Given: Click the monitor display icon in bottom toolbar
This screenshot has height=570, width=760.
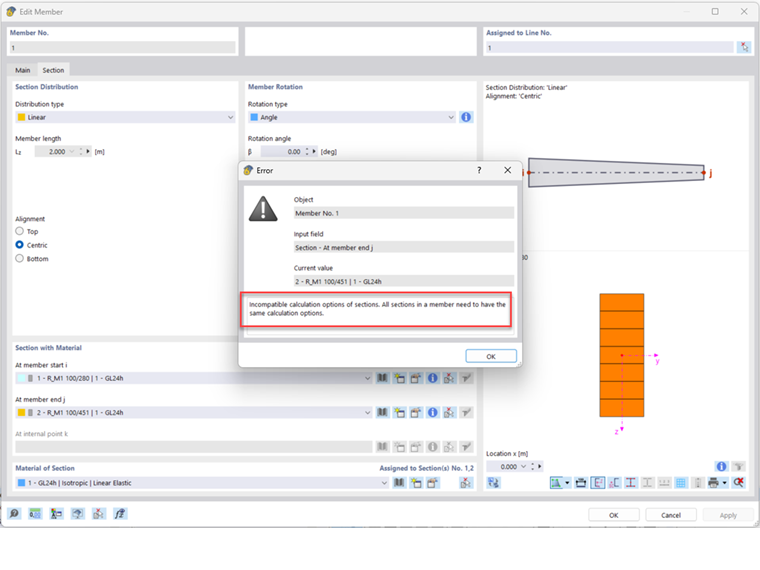Looking at the screenshot, I should [x=78, y=513].
